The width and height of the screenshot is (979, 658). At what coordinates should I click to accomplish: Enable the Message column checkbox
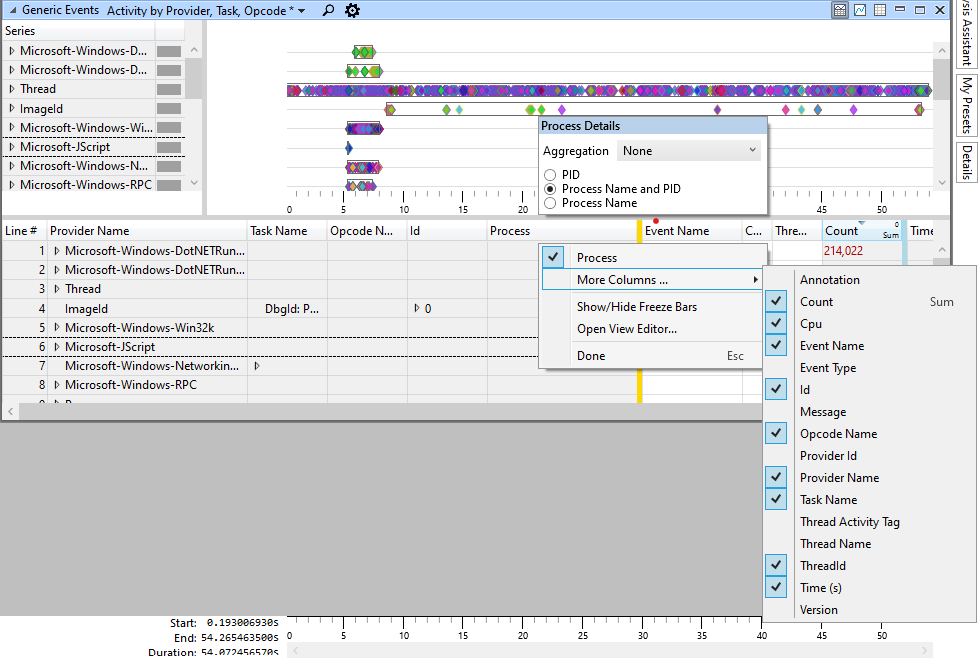pyautogui.click(x=776, y=411)
